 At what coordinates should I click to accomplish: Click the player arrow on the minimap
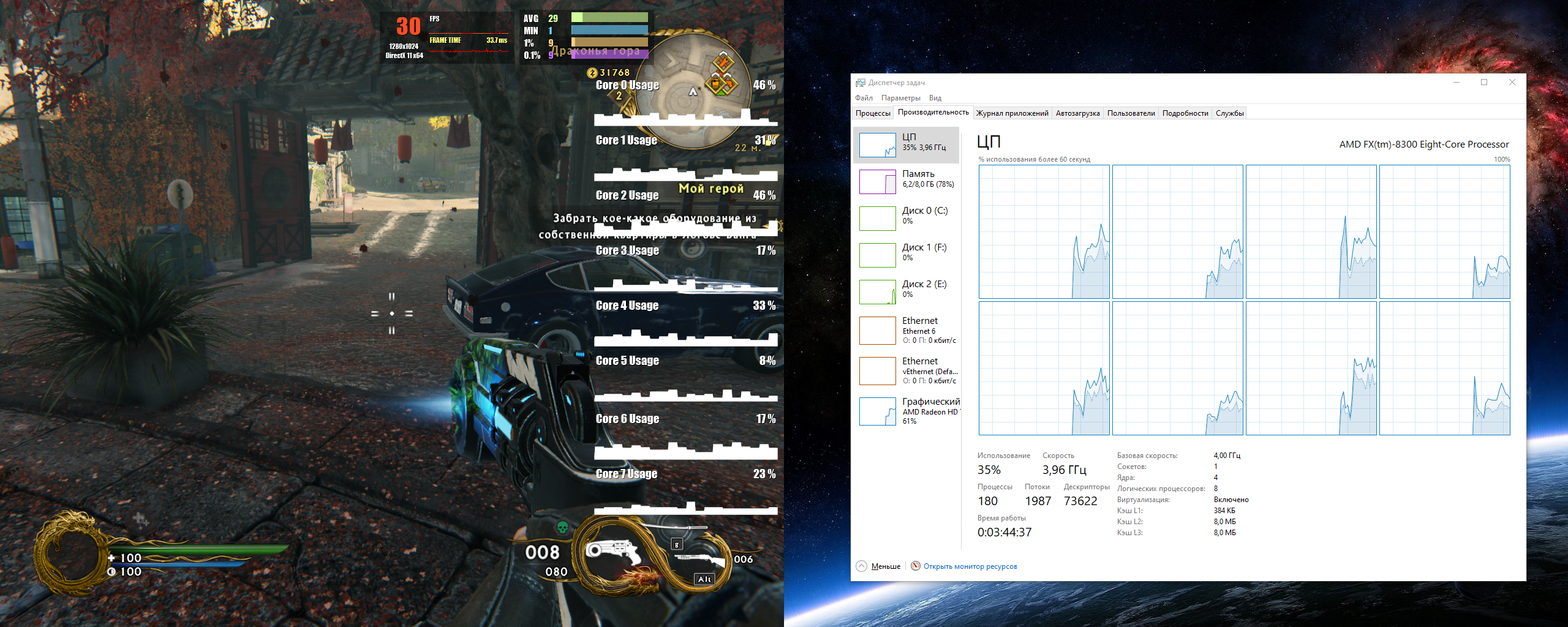pyautogui.click(x=693, y=92)
